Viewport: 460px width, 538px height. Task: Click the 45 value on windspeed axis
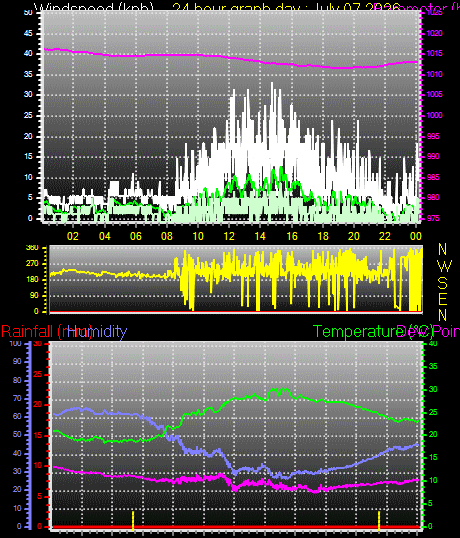(28, 33)
